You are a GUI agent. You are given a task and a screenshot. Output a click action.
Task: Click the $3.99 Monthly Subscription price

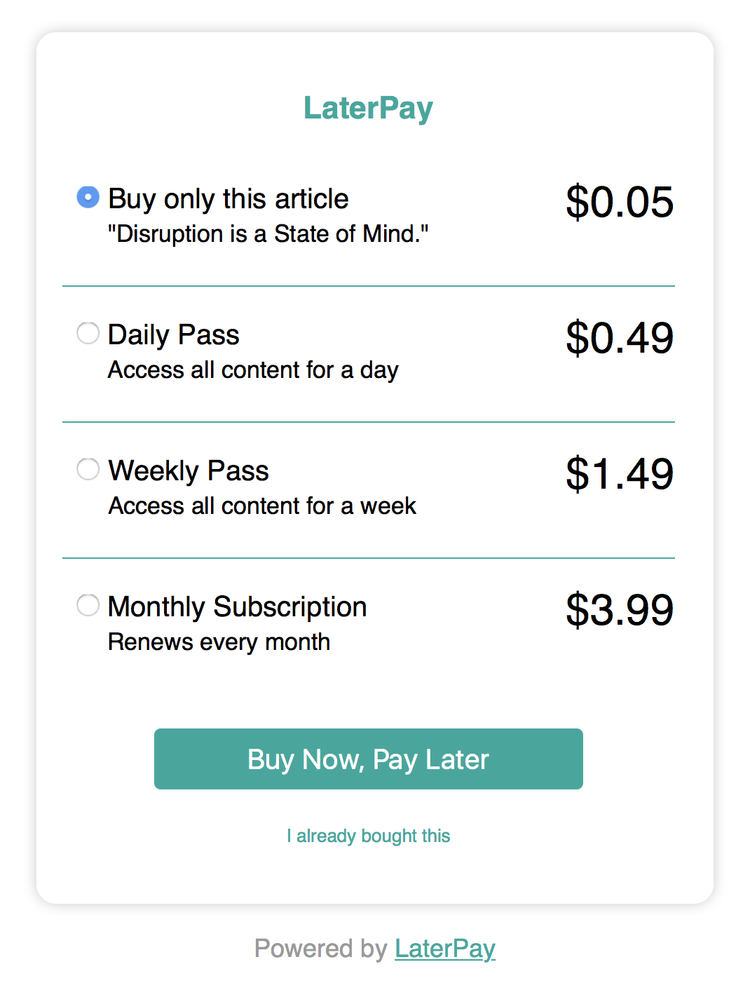point(620,609)
